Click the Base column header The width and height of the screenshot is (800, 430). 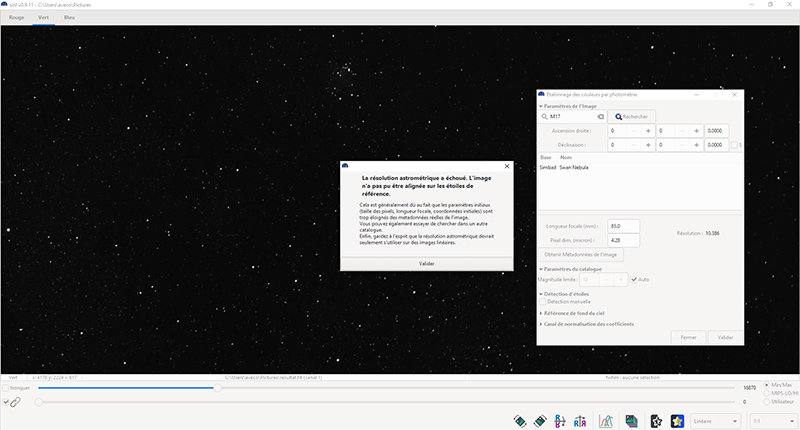click(x=546, y=158)
